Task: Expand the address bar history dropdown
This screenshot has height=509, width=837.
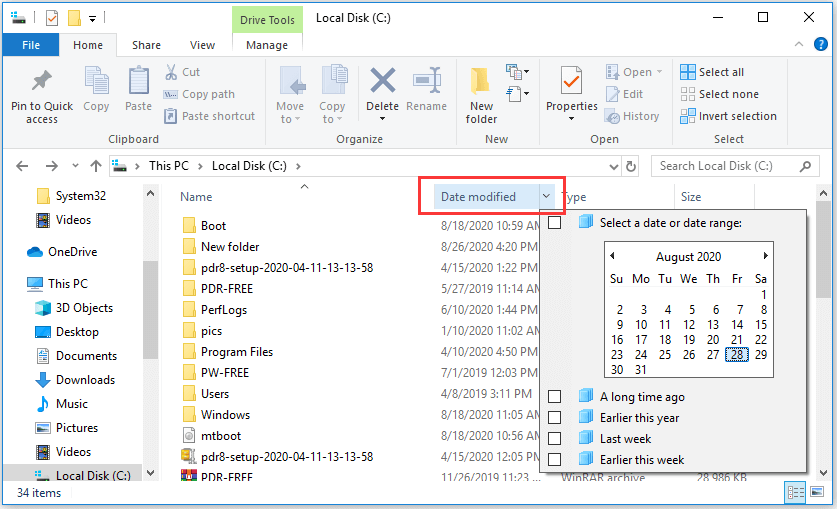Action: pos(614,166)
